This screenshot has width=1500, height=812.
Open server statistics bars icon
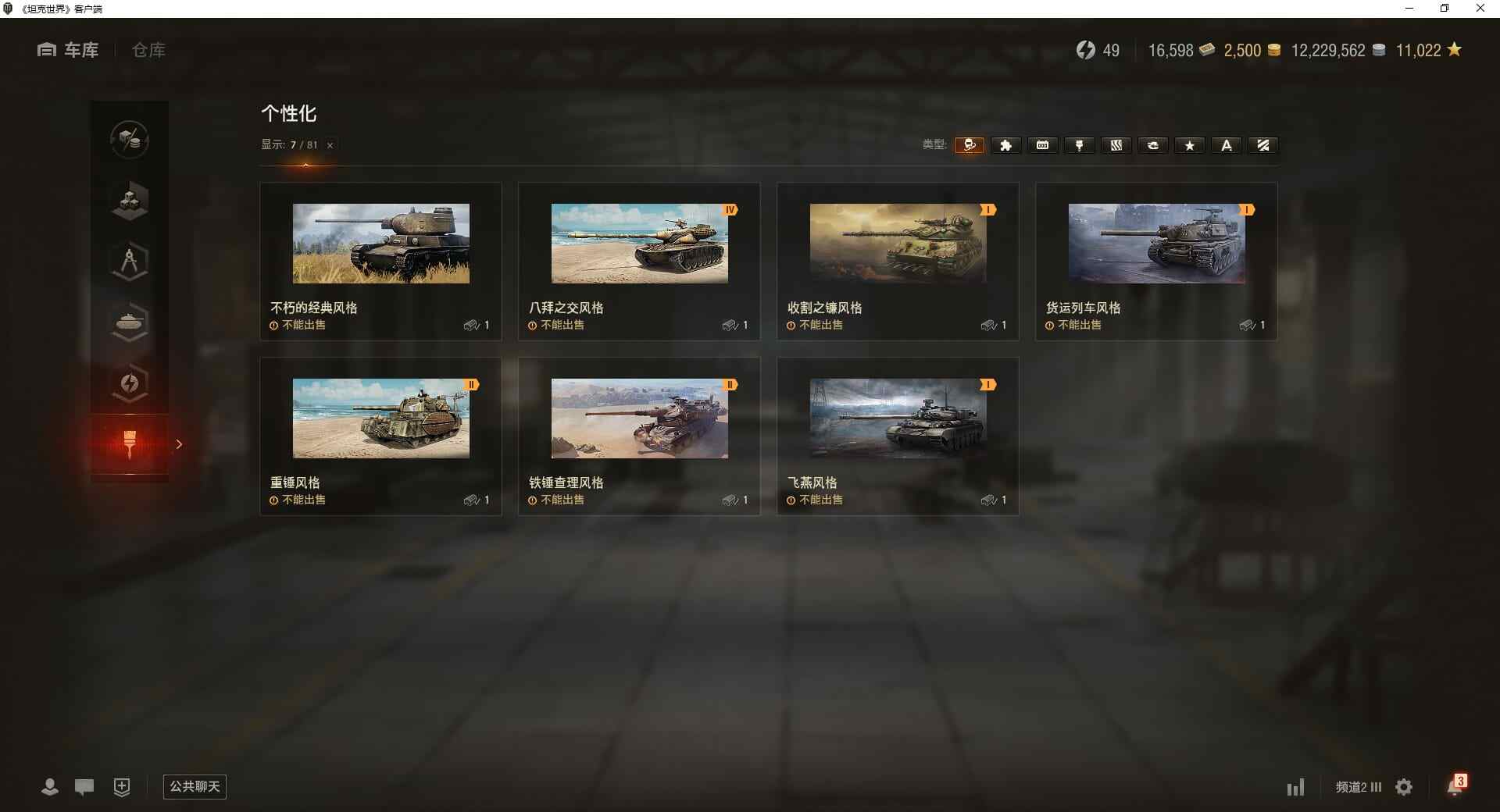1295,787
